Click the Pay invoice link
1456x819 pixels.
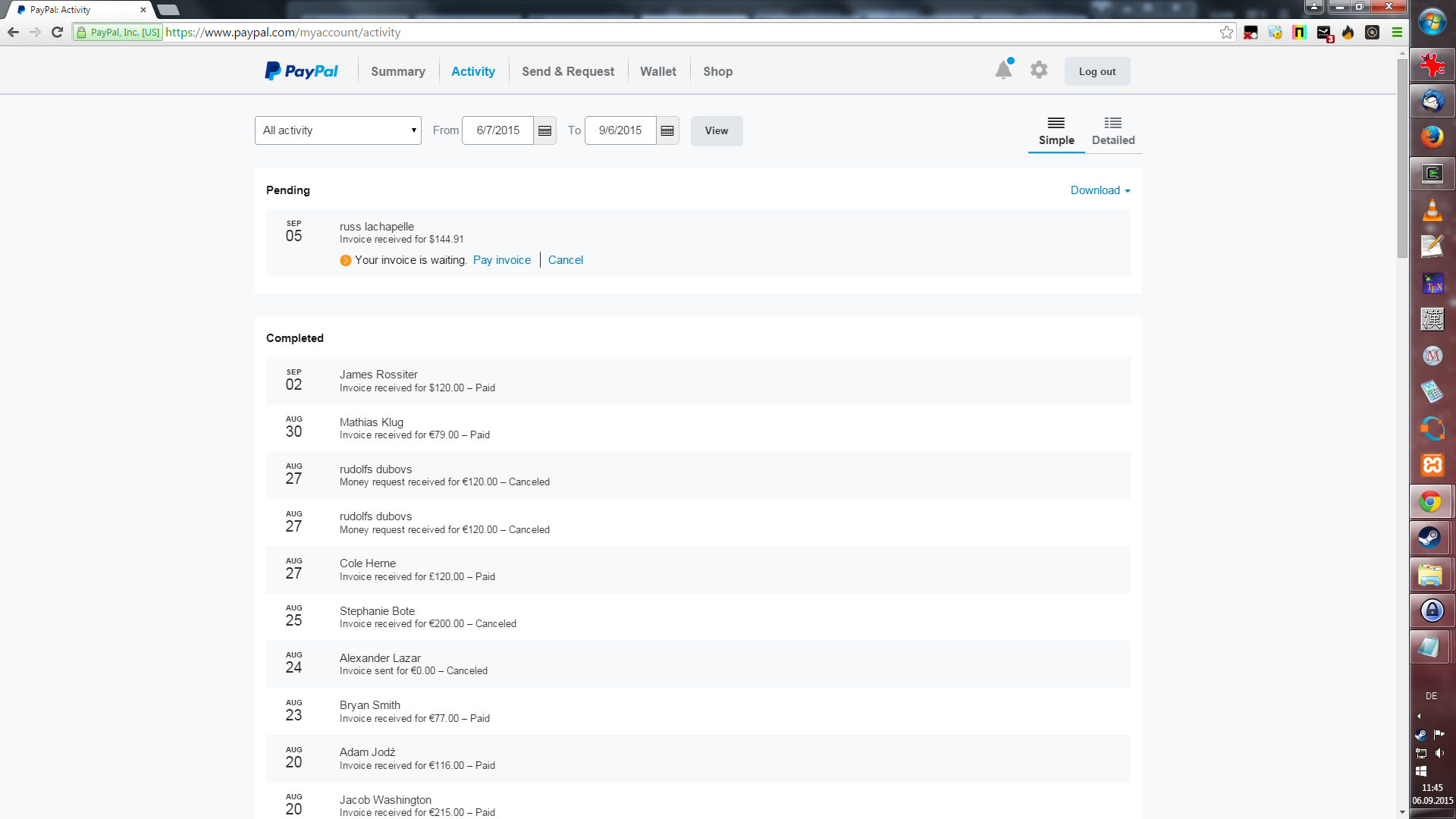tap(502, 260)
